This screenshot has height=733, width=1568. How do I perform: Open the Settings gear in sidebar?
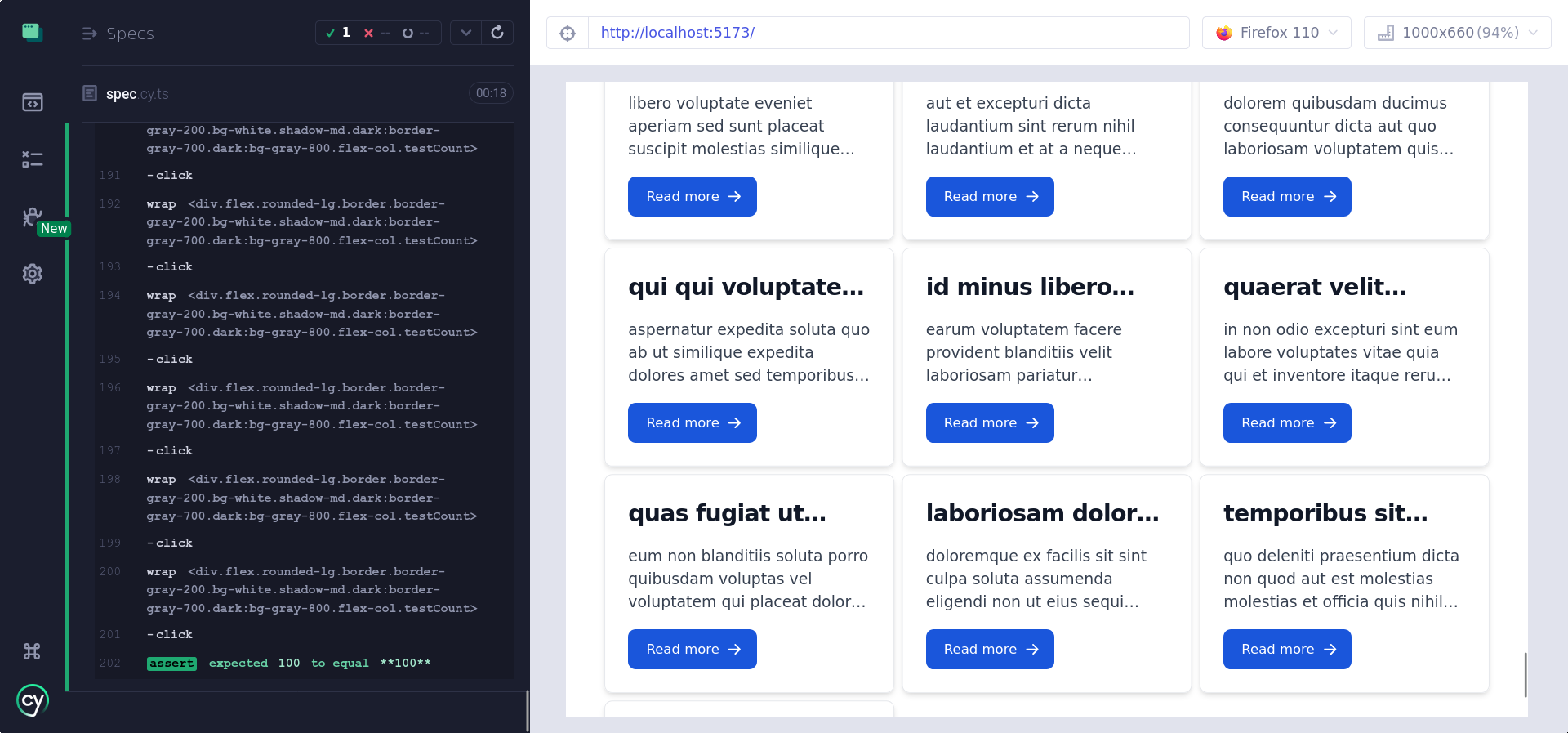point(32,274)
